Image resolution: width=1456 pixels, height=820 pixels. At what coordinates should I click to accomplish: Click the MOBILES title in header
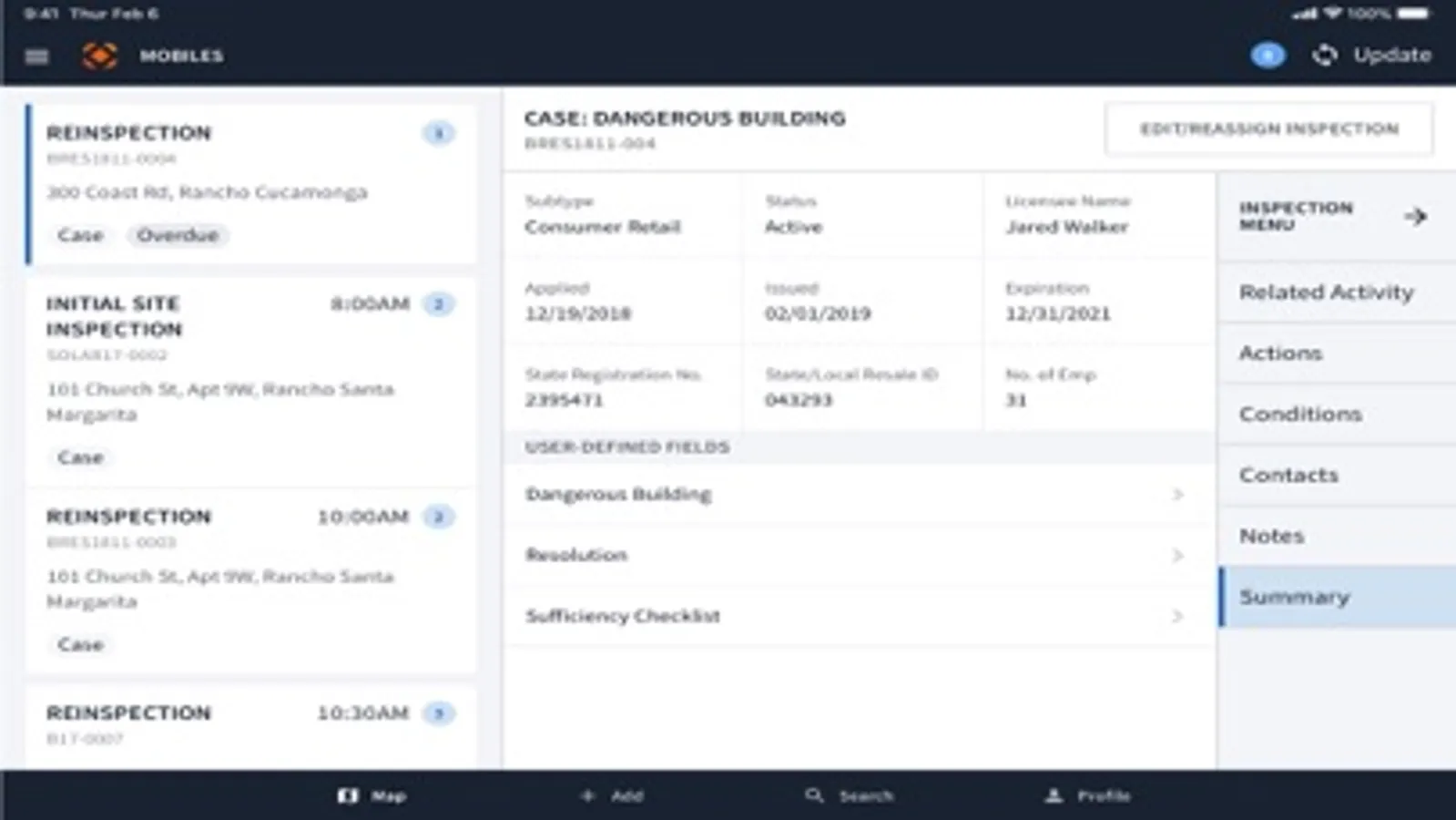181,56
